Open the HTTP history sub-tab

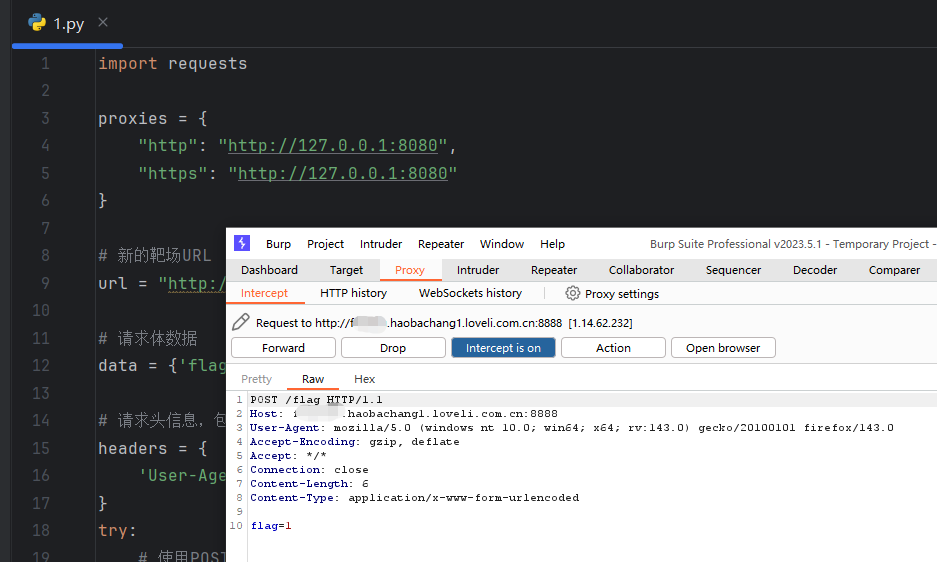(x=353, y=293)
